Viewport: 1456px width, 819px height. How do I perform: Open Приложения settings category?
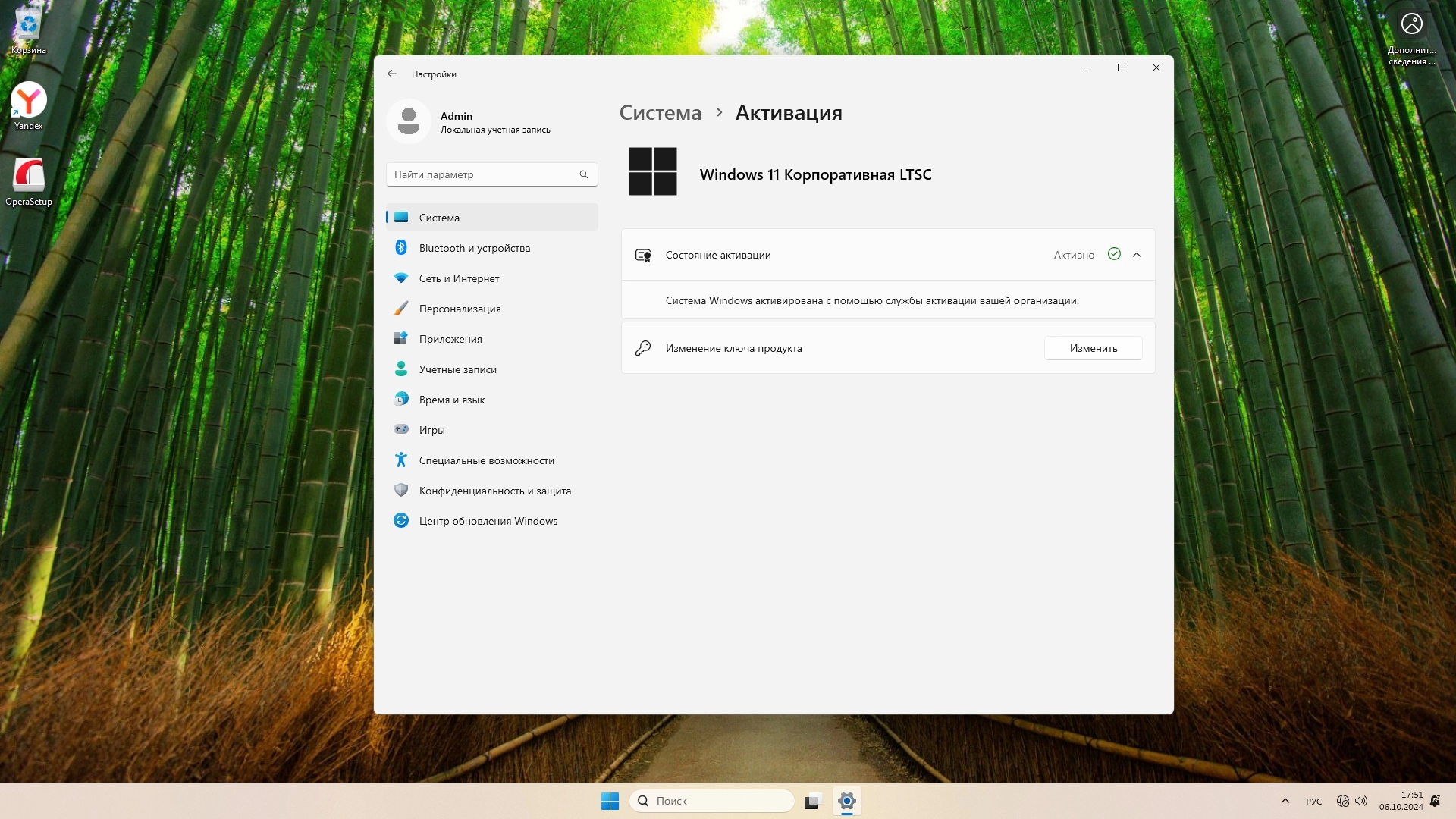(x=450, y=339)
